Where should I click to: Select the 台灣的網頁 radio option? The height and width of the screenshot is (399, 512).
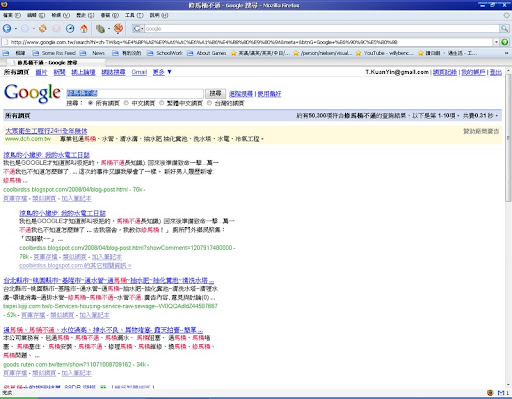click(x=209, y=103)
